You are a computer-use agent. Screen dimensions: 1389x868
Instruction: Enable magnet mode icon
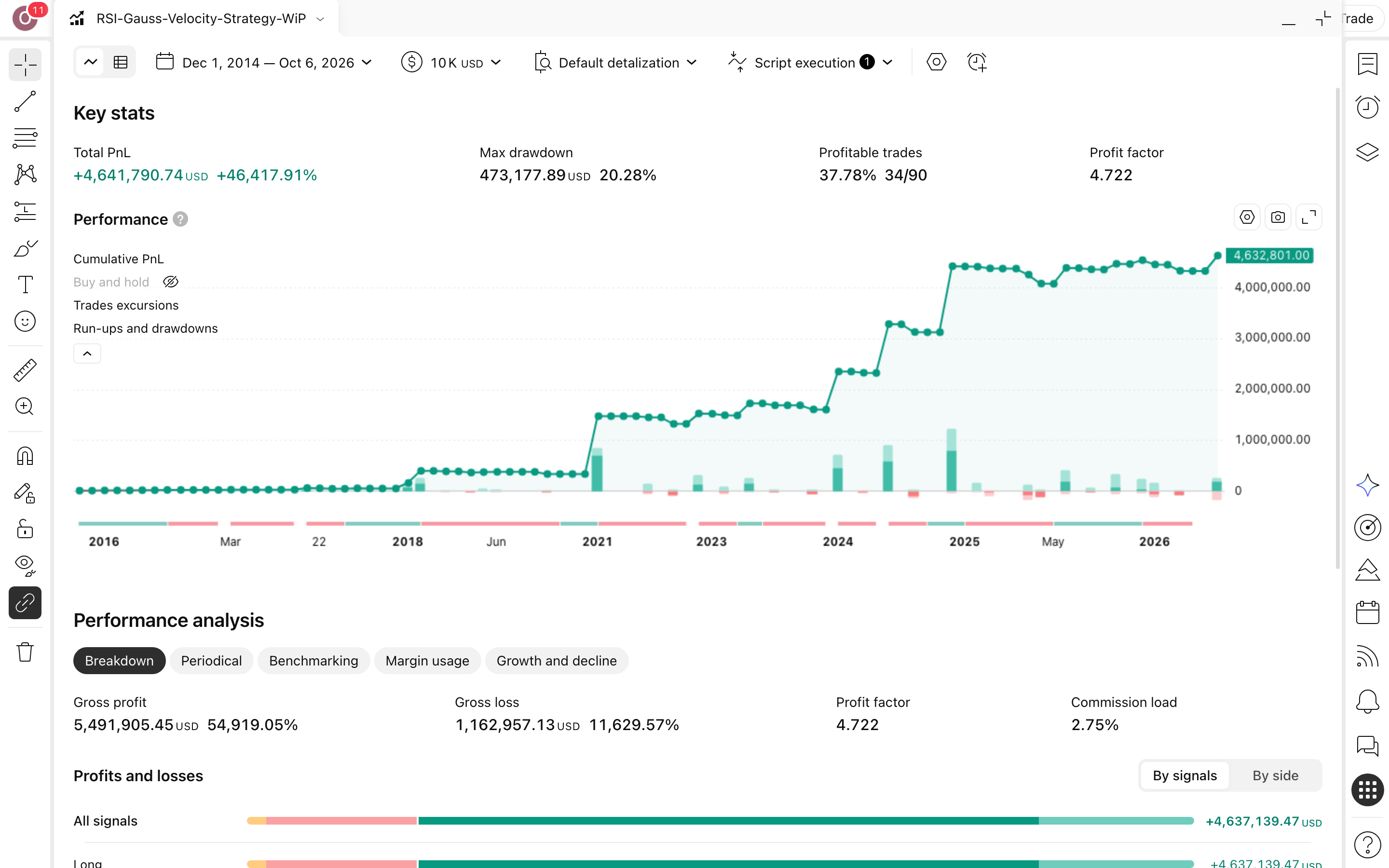click(25, 456)
